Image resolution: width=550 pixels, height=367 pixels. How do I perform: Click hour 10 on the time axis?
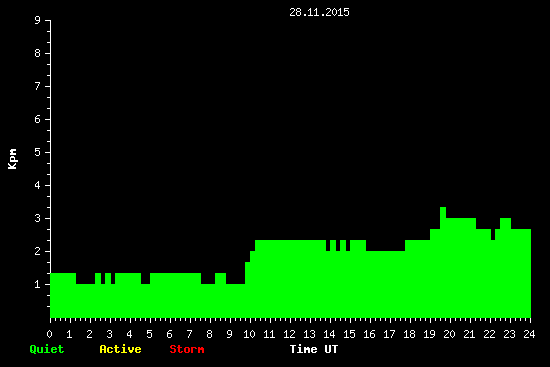click(x=249, y=334)
